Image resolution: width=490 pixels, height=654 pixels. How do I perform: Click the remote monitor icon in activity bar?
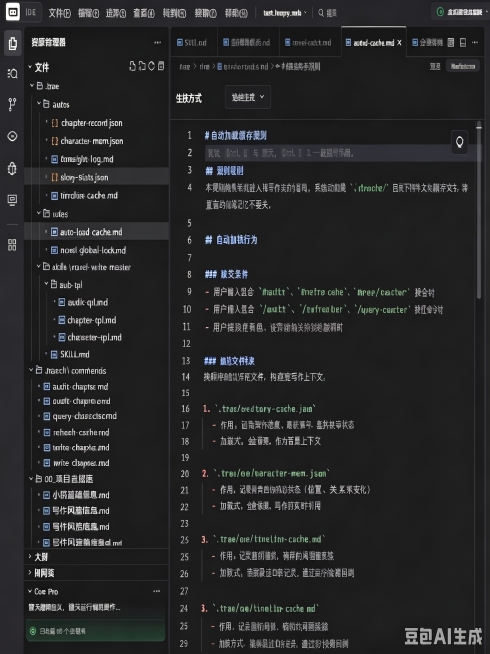13,200
